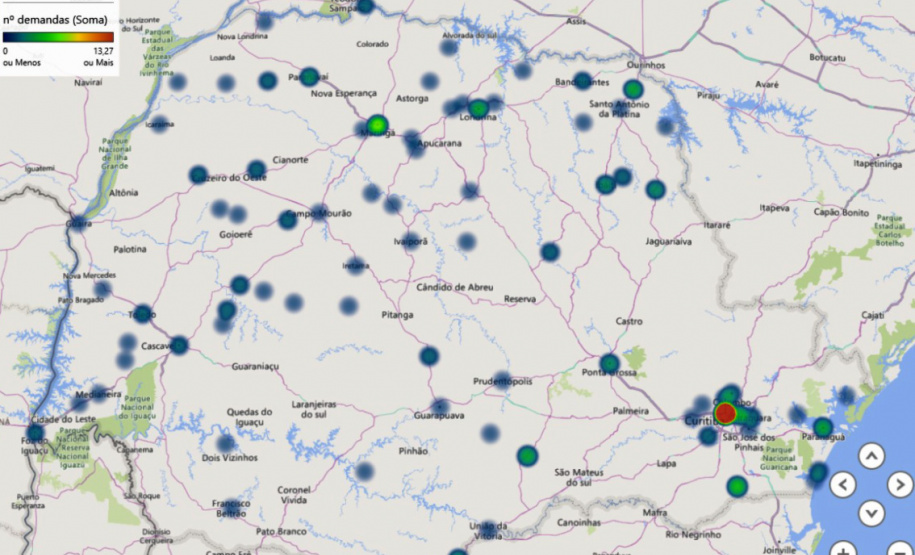The height and width of the screenshot is (555, 915).
Task: Click the heat point at Ponta Grossa
Action: [609, 363]
